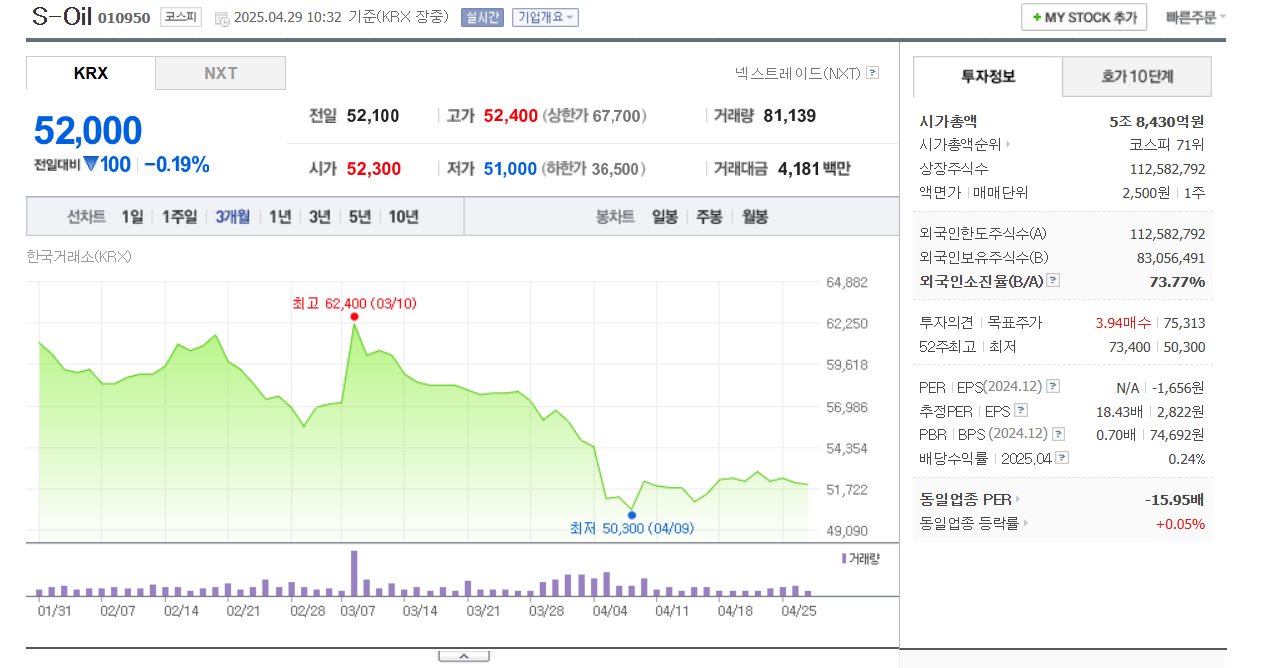Click the 외국인보유주식수 value 83,056,491
This screenshot has width=1270, height=668.
[1171, 257]
